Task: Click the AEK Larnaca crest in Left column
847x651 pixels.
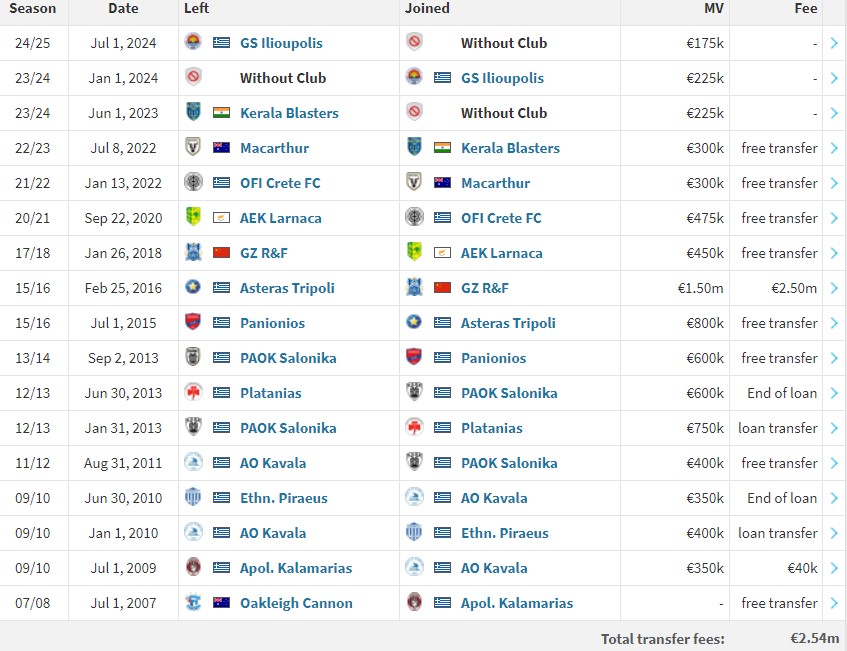Action: point(193,217)
